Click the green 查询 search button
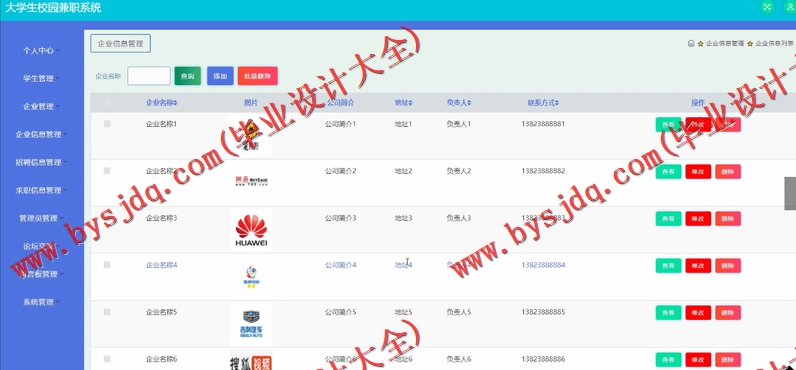 point(187,76)
